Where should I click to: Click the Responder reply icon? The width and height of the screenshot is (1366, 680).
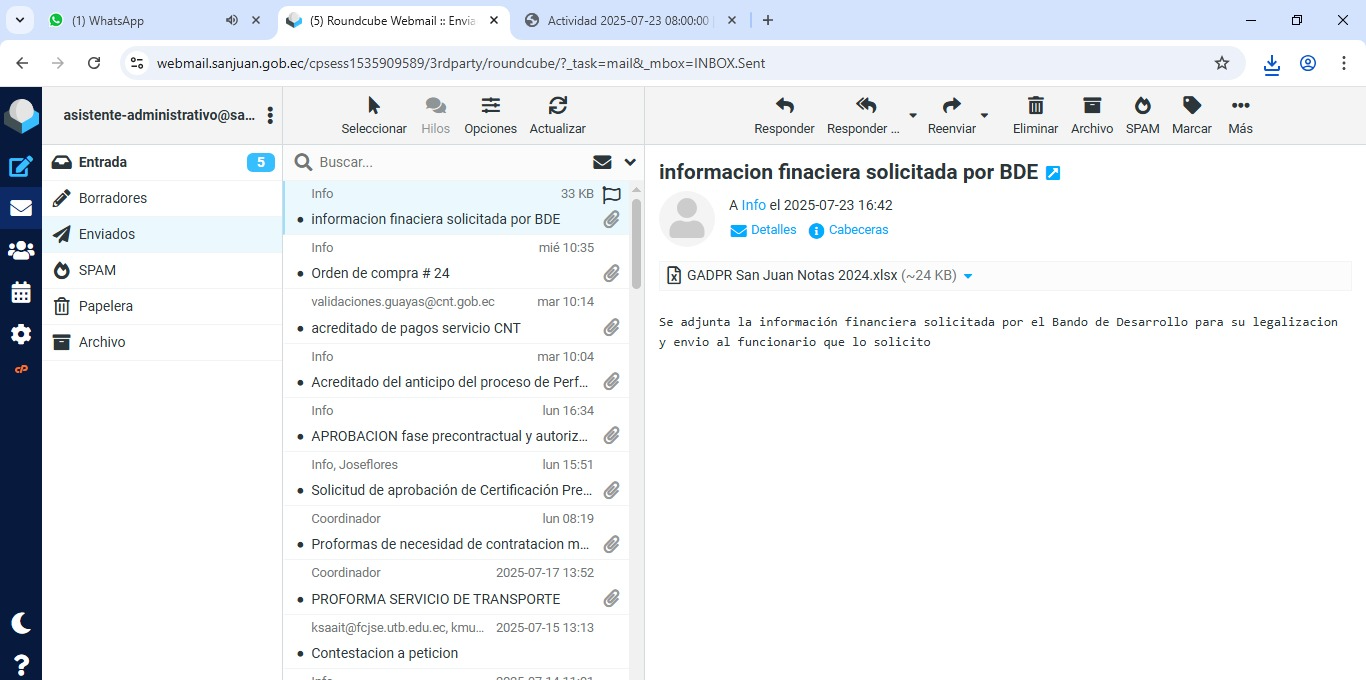pyautogui.click(x=784, y=115)
